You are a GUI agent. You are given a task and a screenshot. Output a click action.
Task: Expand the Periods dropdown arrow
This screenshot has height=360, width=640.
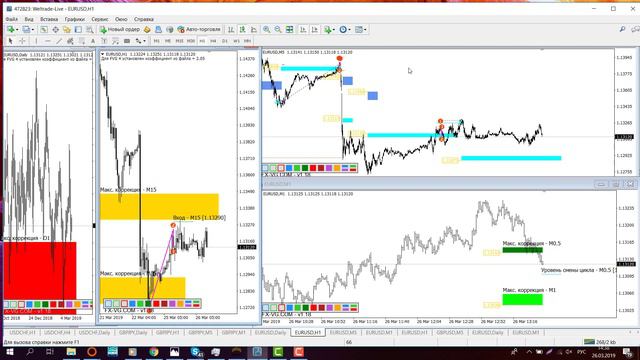350,29
